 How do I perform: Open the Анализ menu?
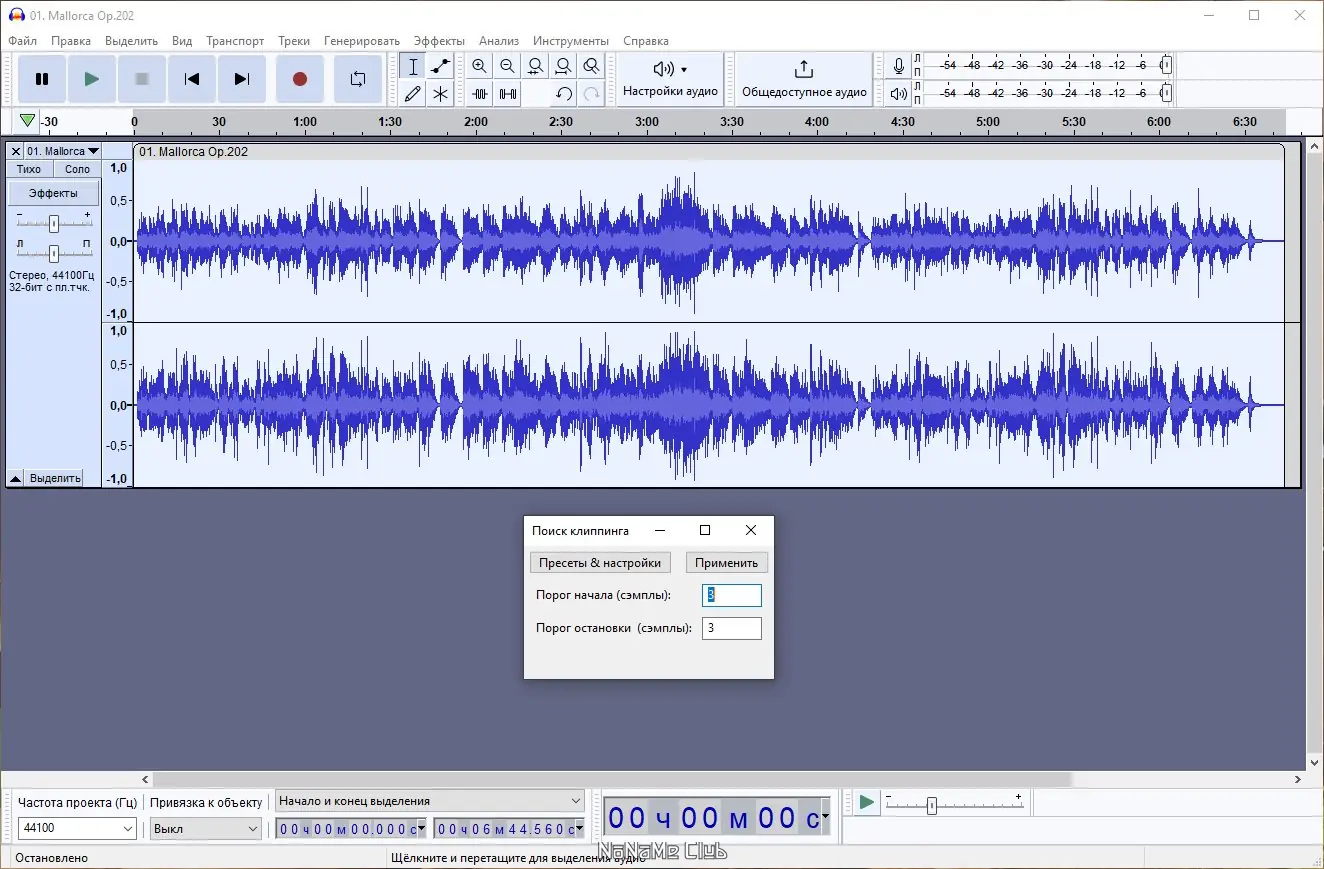point(498,41)
